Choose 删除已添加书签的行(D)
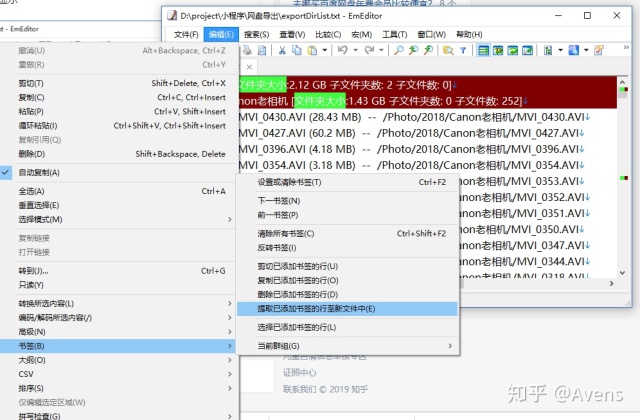The width and height of the screenshot is (640, 420). coord(348,295)
